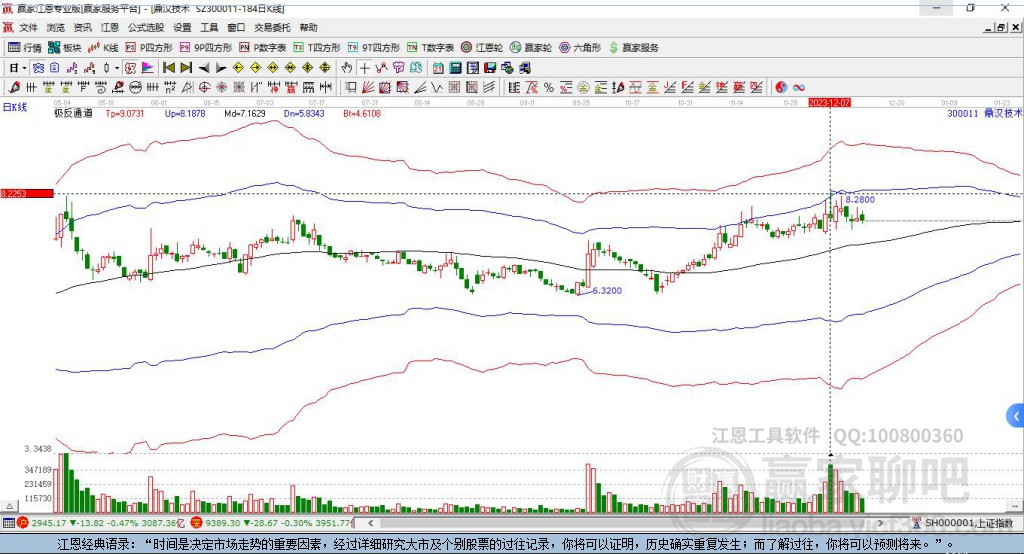Click the 日K线 chart label
Screen dimensions: 1024x554
[x=15, y=108]
